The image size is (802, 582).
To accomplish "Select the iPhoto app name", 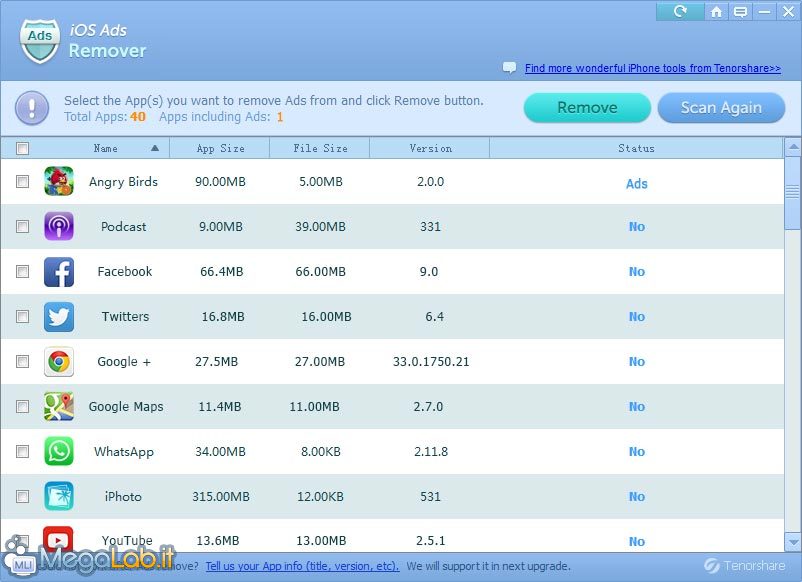I will pyautogui.click(x=123, y=497).
